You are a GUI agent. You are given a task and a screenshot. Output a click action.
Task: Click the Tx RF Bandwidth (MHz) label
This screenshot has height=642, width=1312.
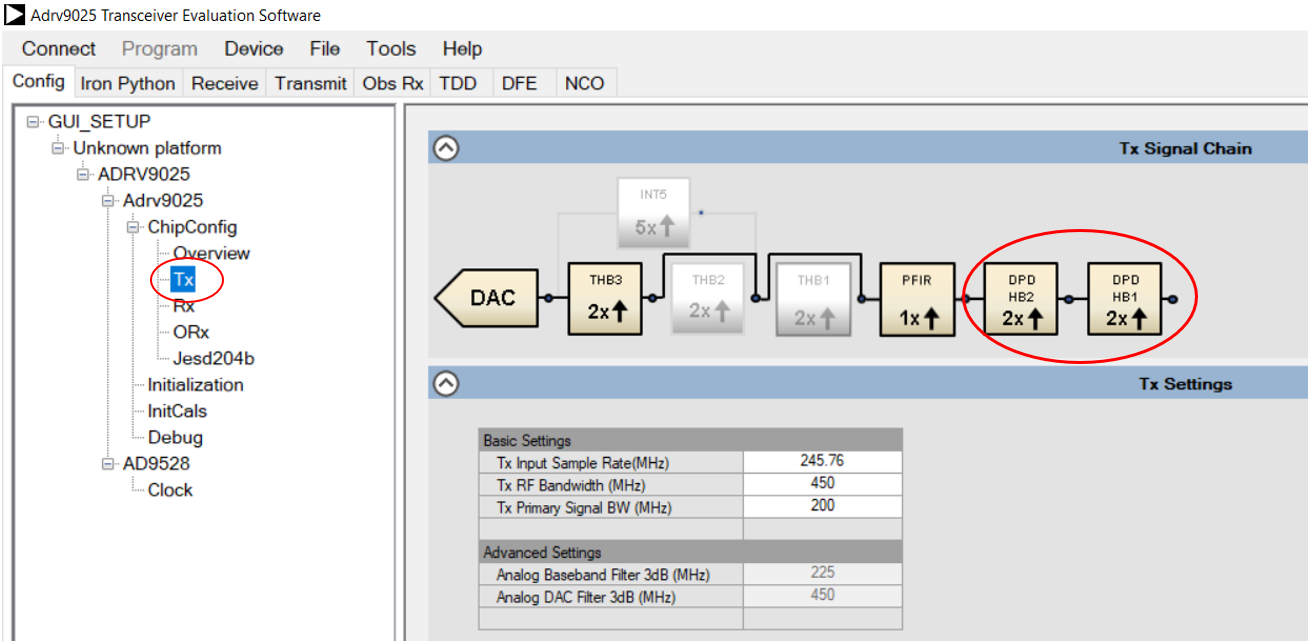(x=571, y=485)
